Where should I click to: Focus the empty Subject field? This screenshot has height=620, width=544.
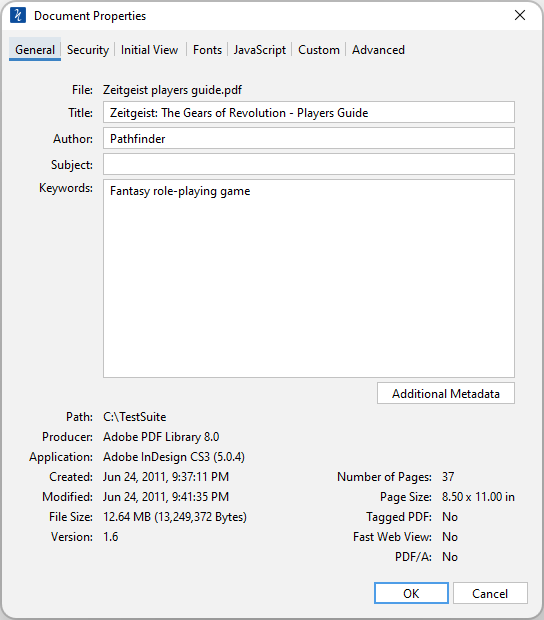coord(309,164)
